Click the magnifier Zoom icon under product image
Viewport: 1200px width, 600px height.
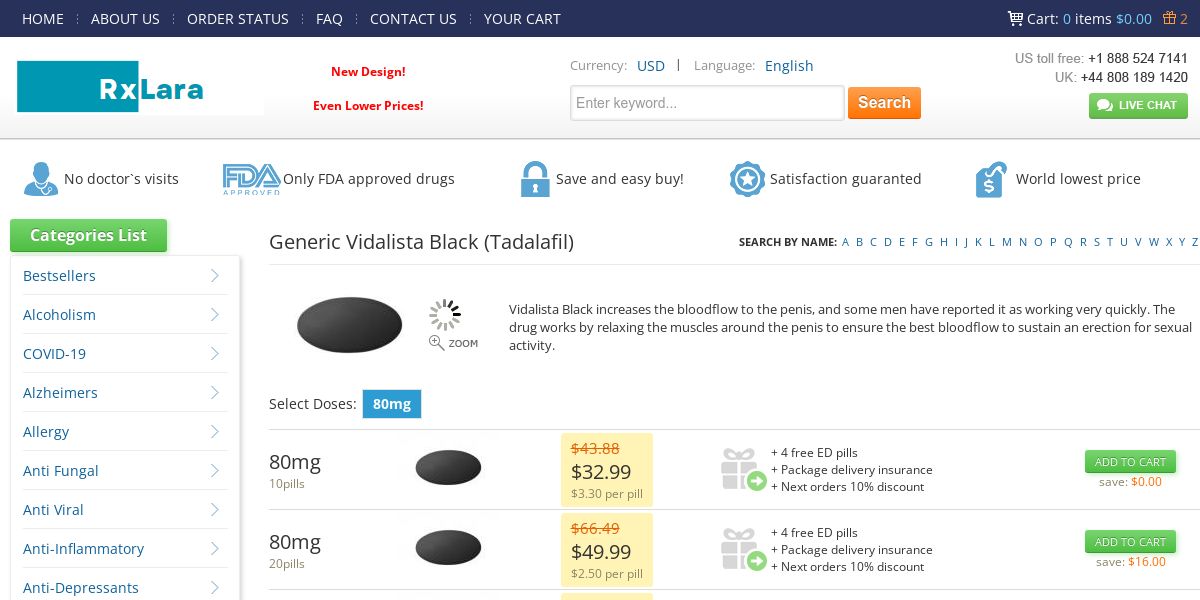pyautogui.click(x=437, y=343)
